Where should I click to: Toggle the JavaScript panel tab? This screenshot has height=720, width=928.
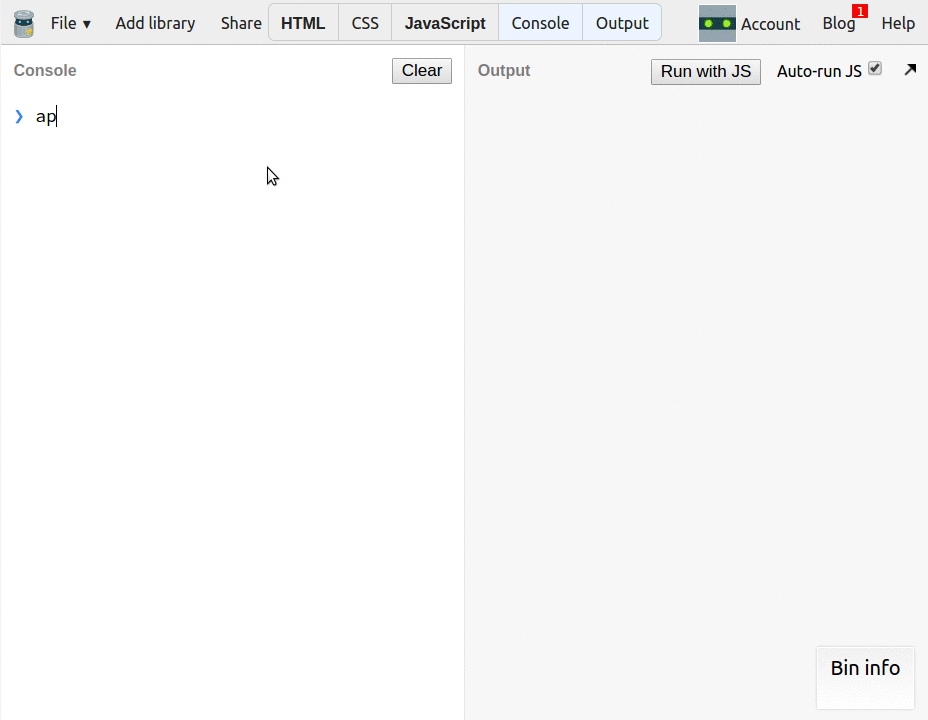(x=445, y=23)
